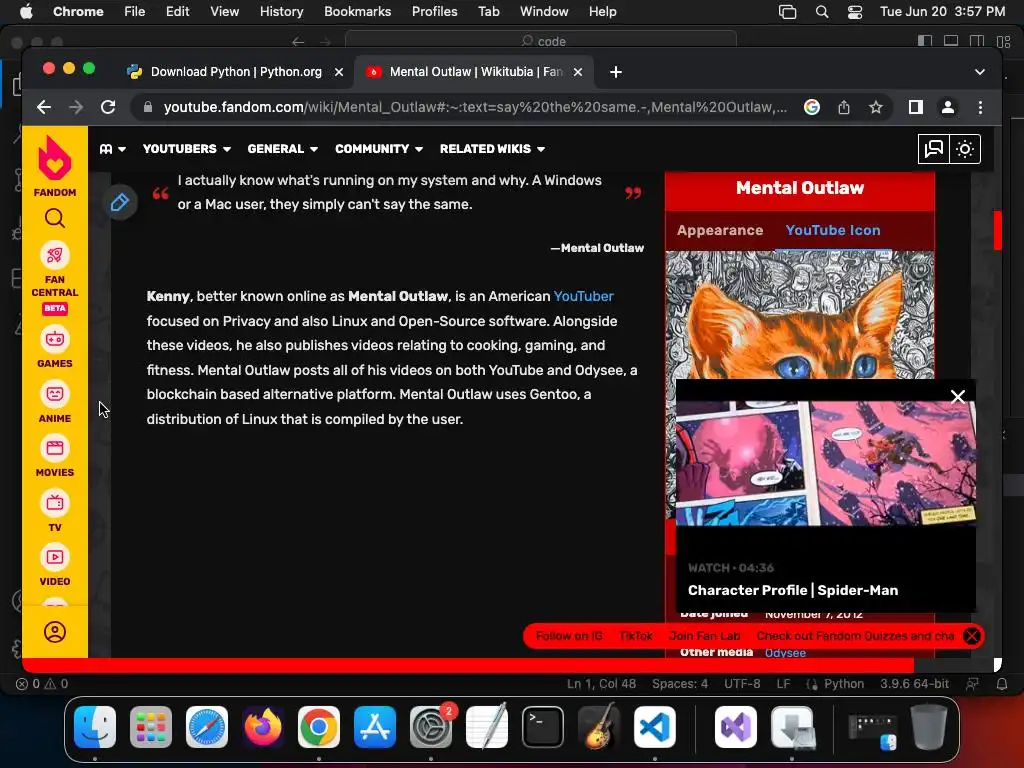Open the Odysee link under Other media
This screenshot has width=1024, height=768.
click(785, 652)
